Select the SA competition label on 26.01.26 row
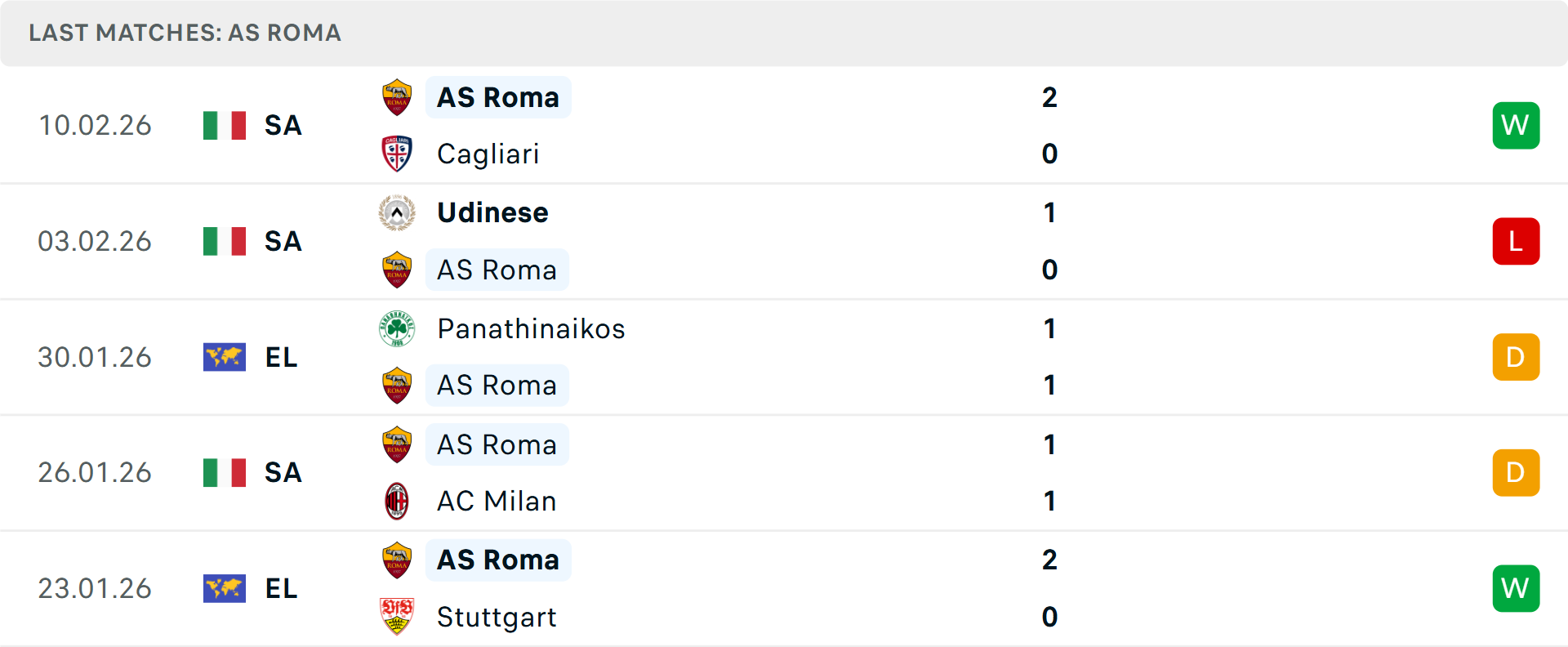 (283, 472)
